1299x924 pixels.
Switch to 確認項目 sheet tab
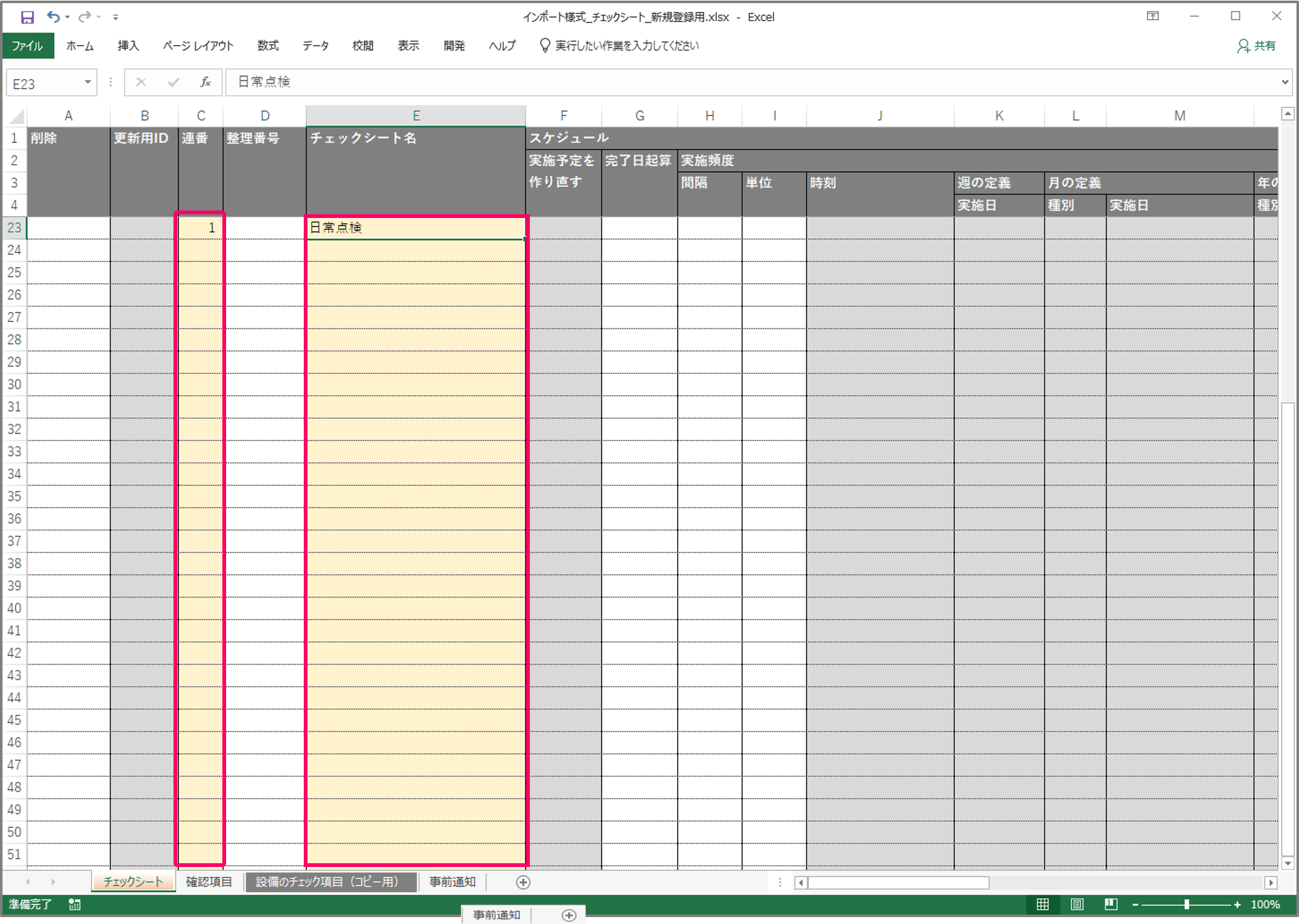click(209, 882)
